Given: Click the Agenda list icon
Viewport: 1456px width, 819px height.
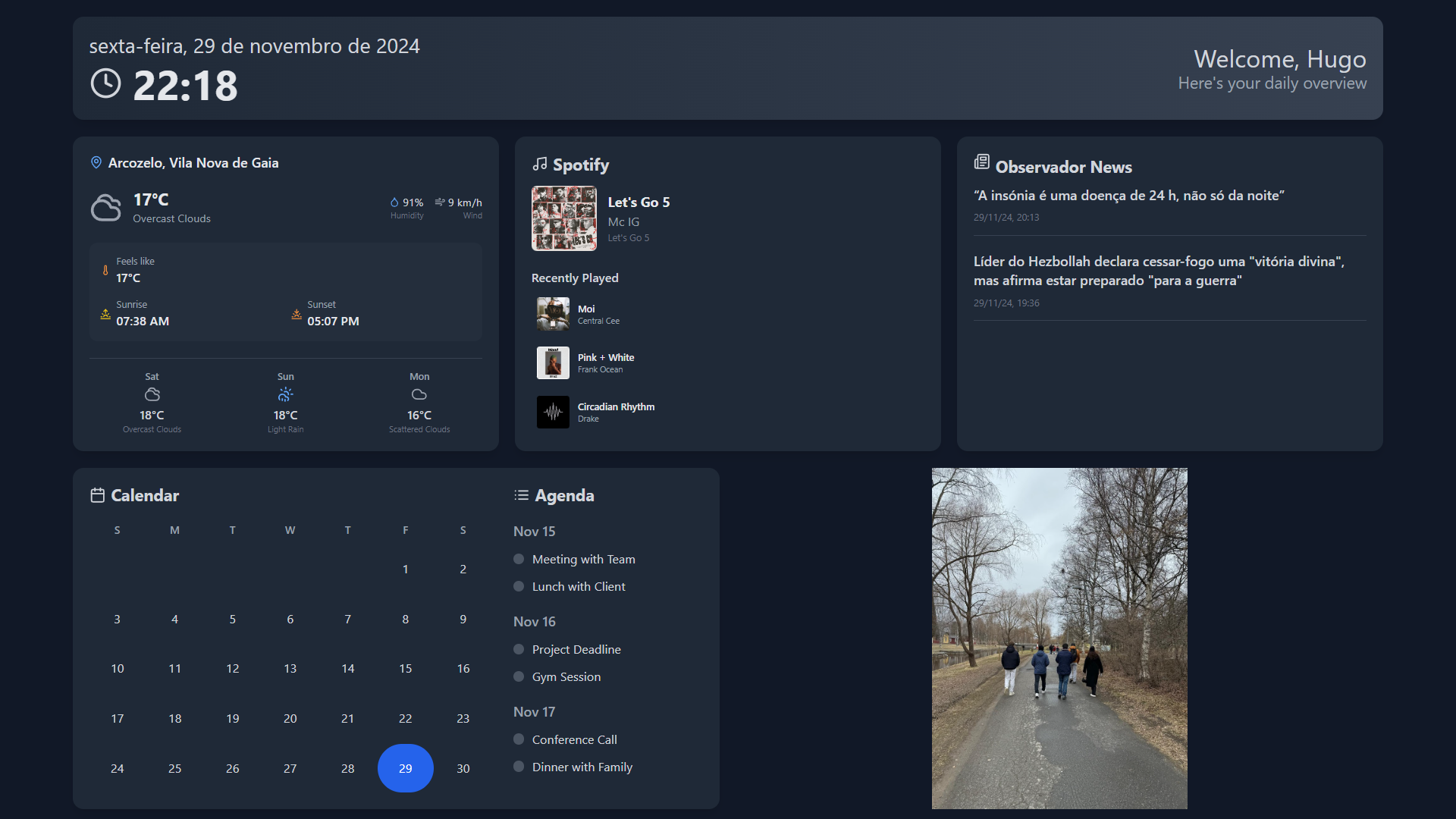Looking at the screenshot, I should pos(521,495).
